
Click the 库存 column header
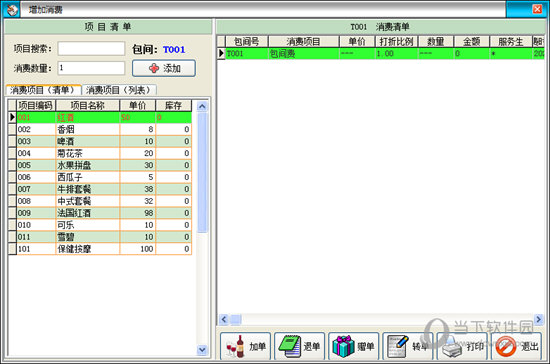[173, 105]
